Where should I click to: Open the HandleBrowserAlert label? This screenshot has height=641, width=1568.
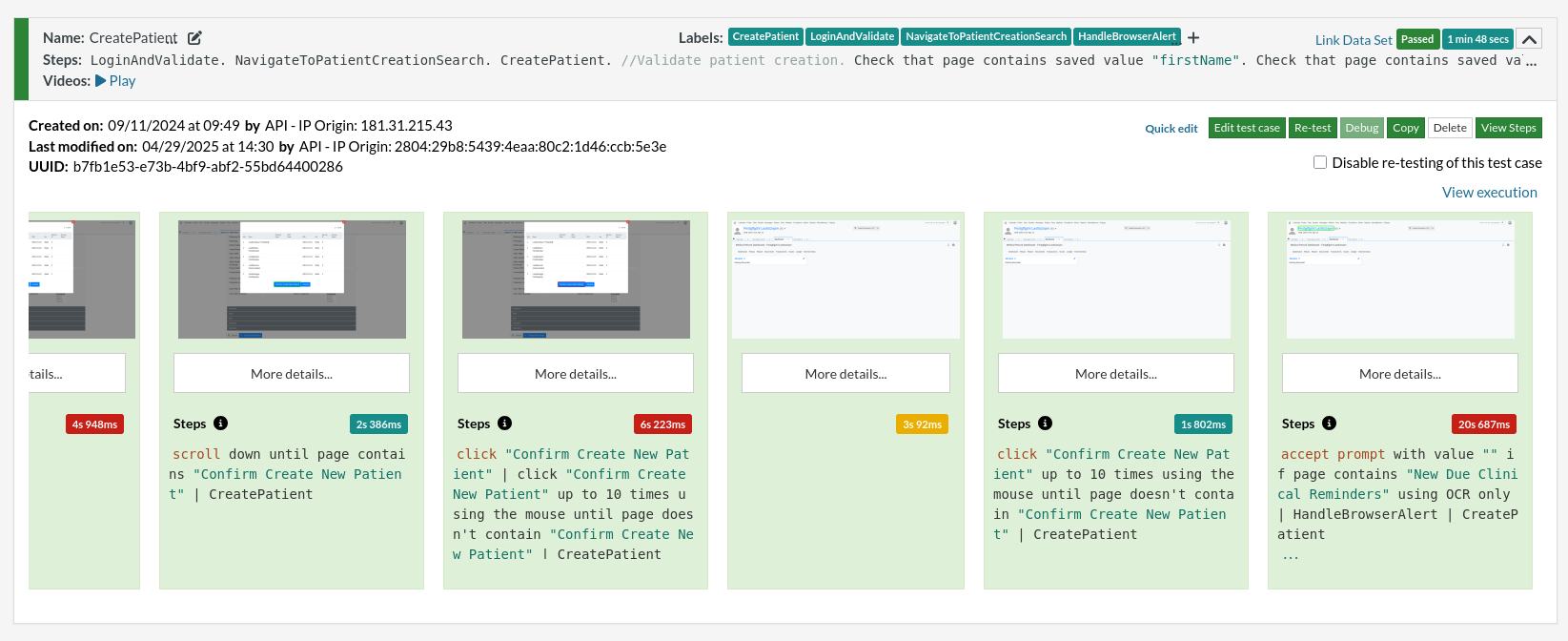coord(1127,36)
